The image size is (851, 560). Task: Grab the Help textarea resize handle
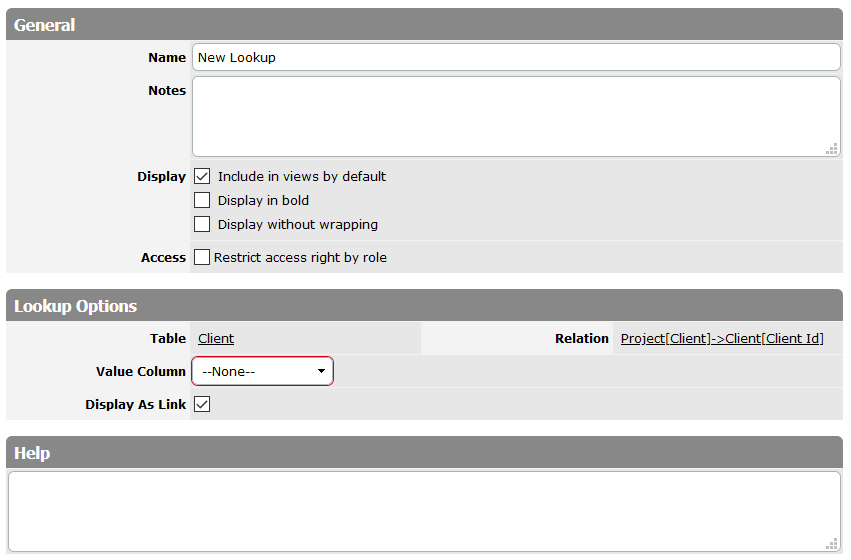click(831, 544)
